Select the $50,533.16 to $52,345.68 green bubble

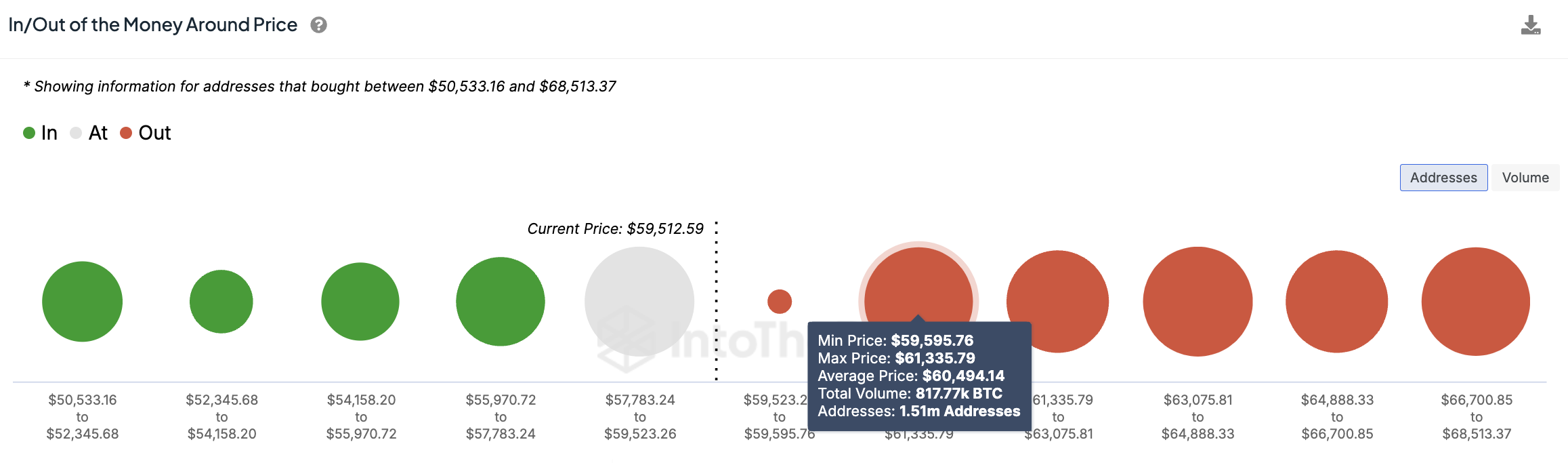point(83,302)
